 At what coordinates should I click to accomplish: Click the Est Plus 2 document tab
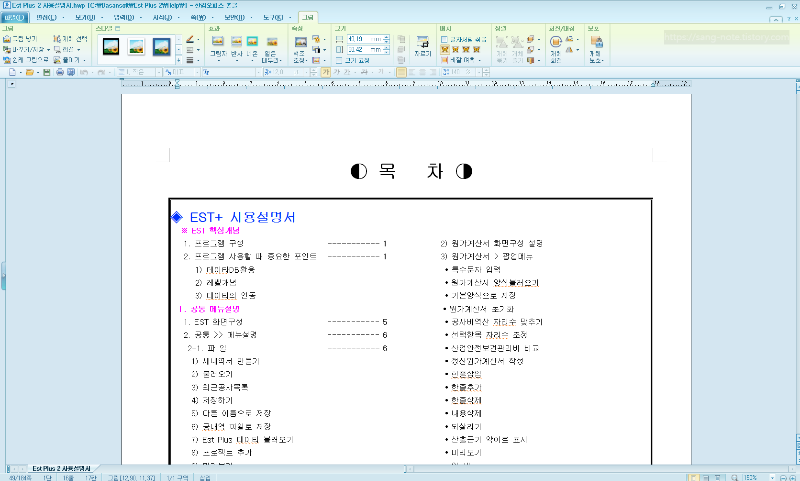pyautogui.click(x=61, y=468)
